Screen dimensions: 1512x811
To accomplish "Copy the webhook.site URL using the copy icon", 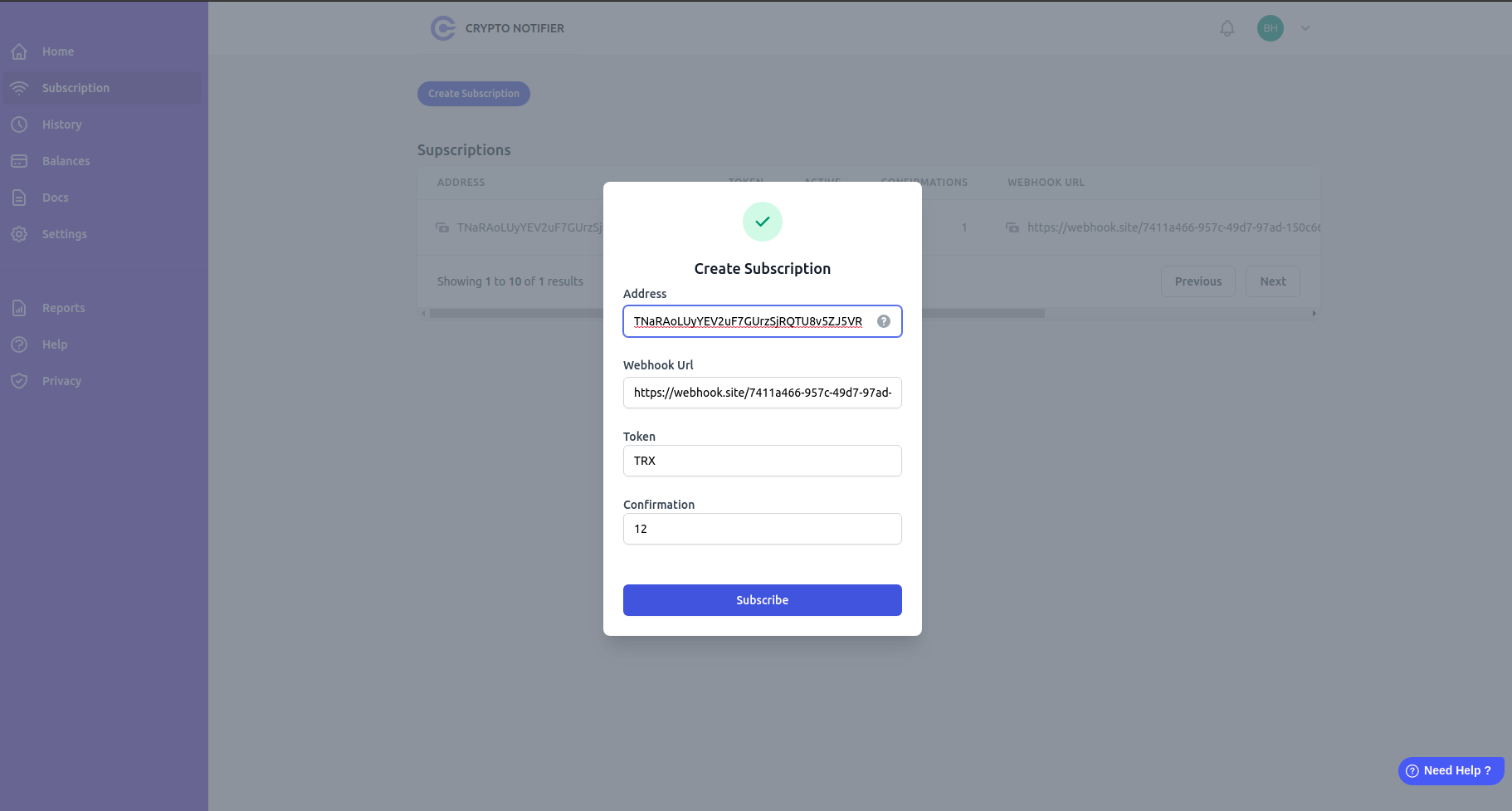I will point(1012,227).
